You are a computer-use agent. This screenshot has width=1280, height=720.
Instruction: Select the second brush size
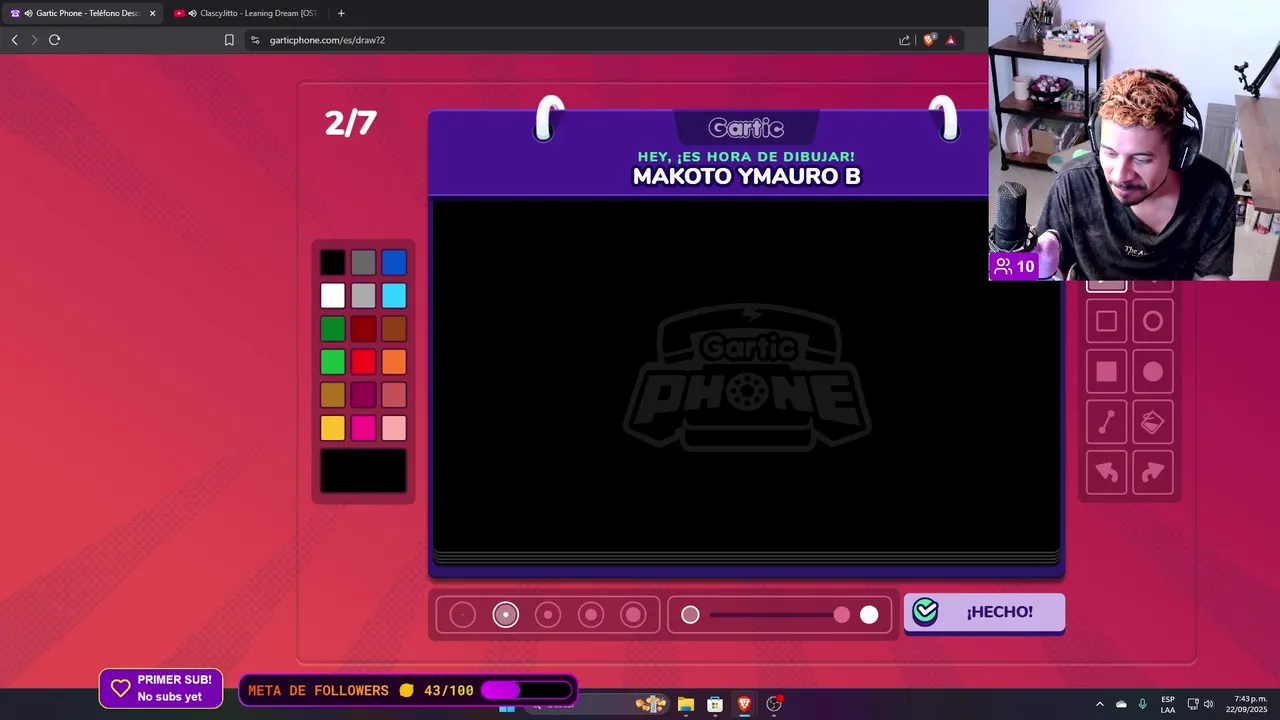(x=505, y=615)
